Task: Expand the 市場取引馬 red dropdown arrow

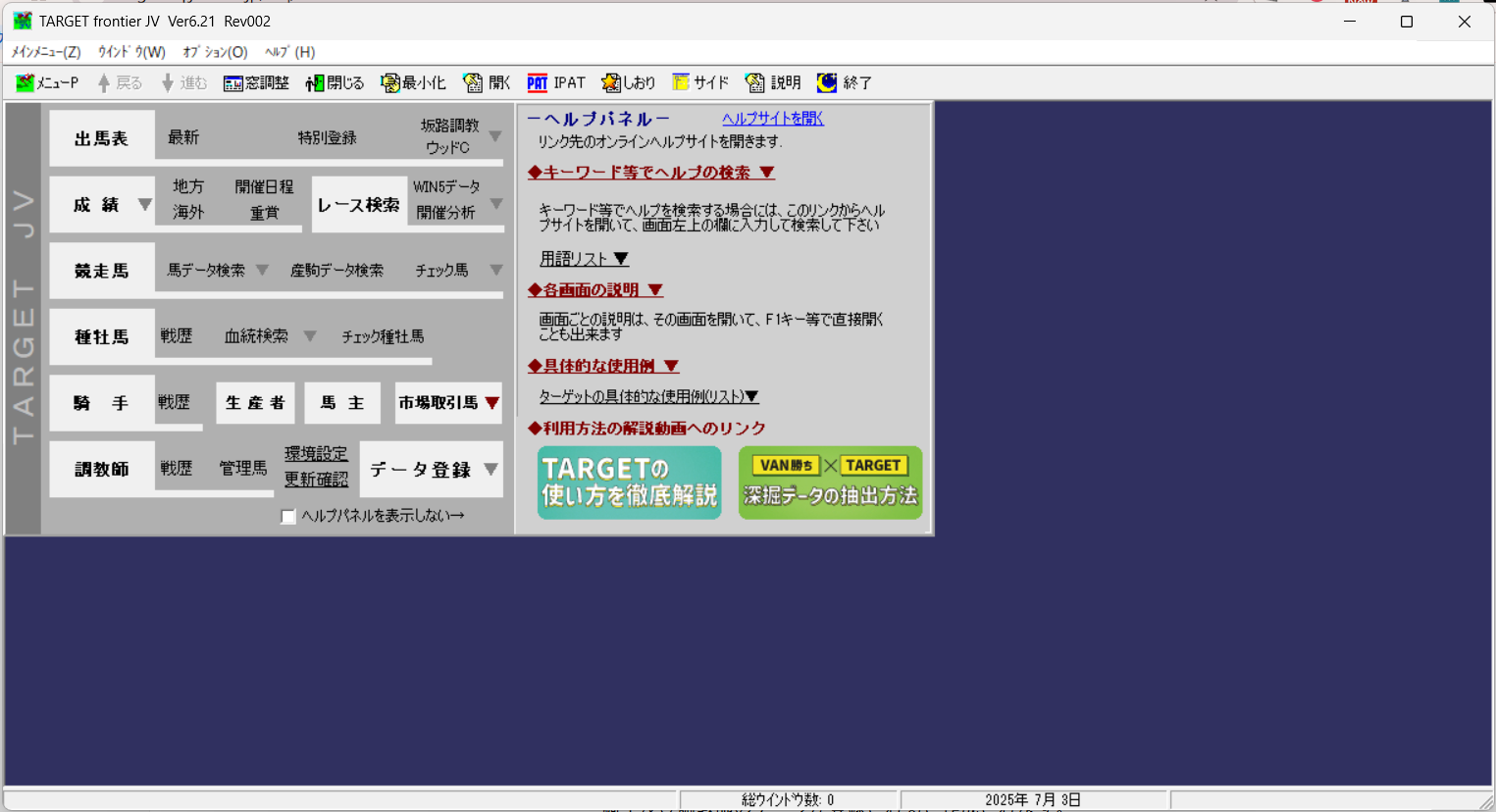Action: pos(492,403)
